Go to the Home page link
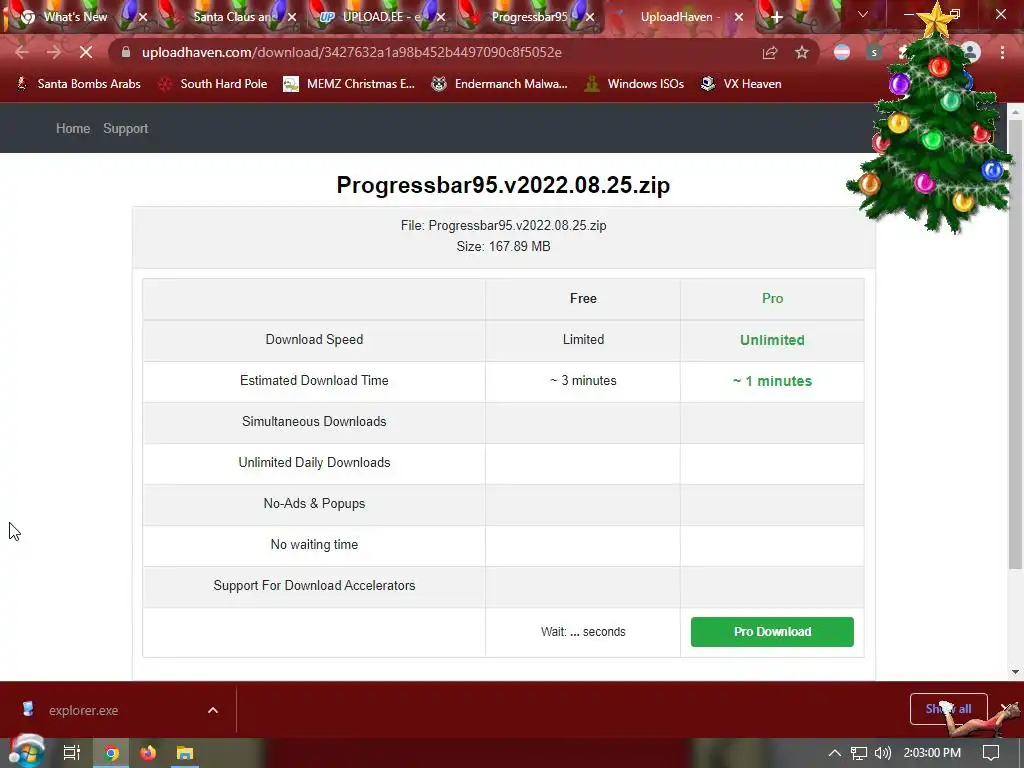The width and height of the screenshot is (1024, 768). click(x=73, y=129)
